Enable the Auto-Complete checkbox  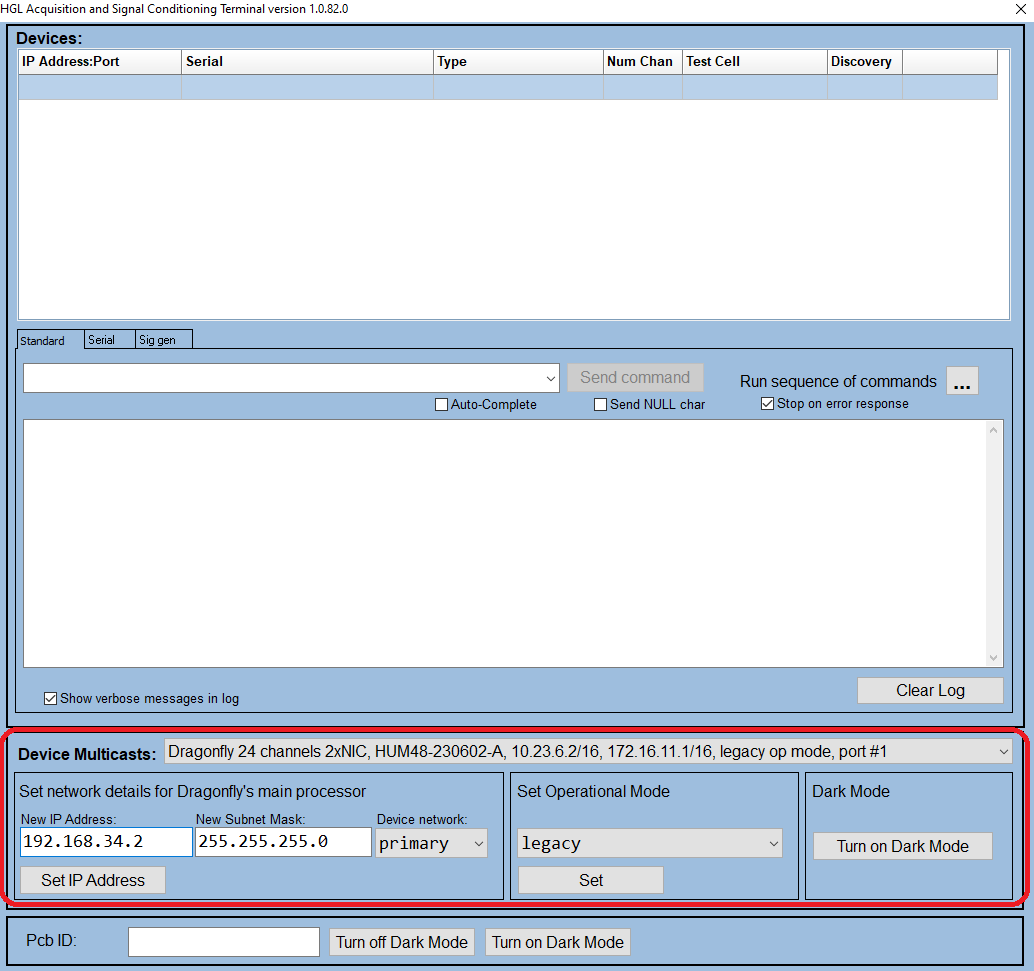pyautogui.click(x=441, y=404)
